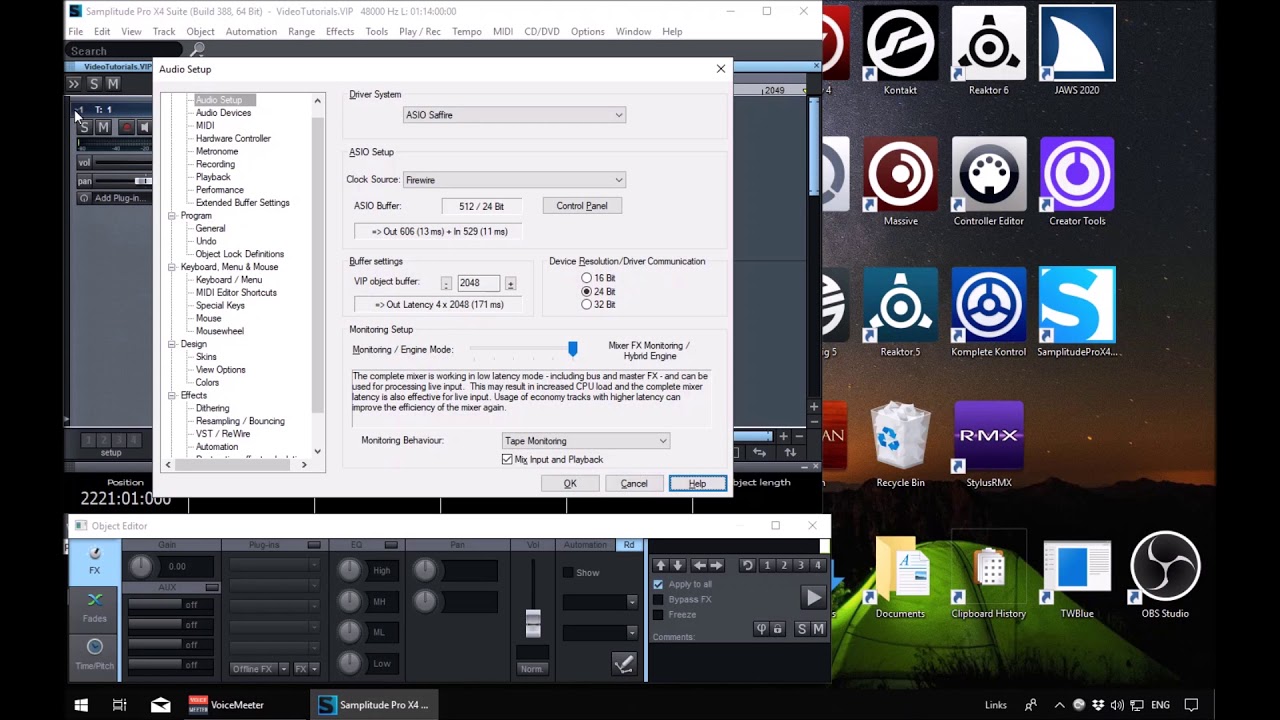Screen dimensions: 1280x720
Task: Collapse the Program tree node
Action: 172,216
